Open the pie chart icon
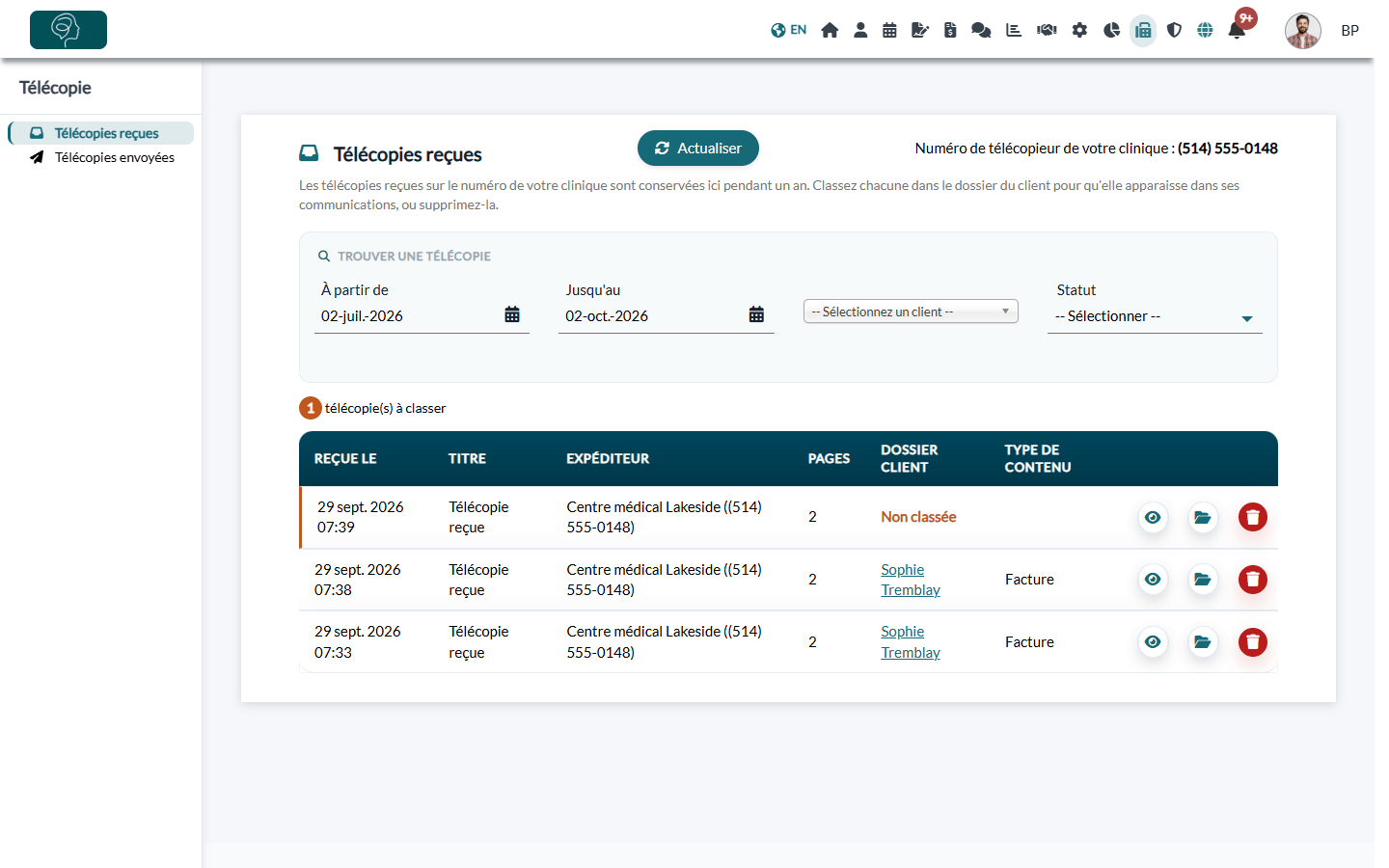 (x=1111, y=30)
